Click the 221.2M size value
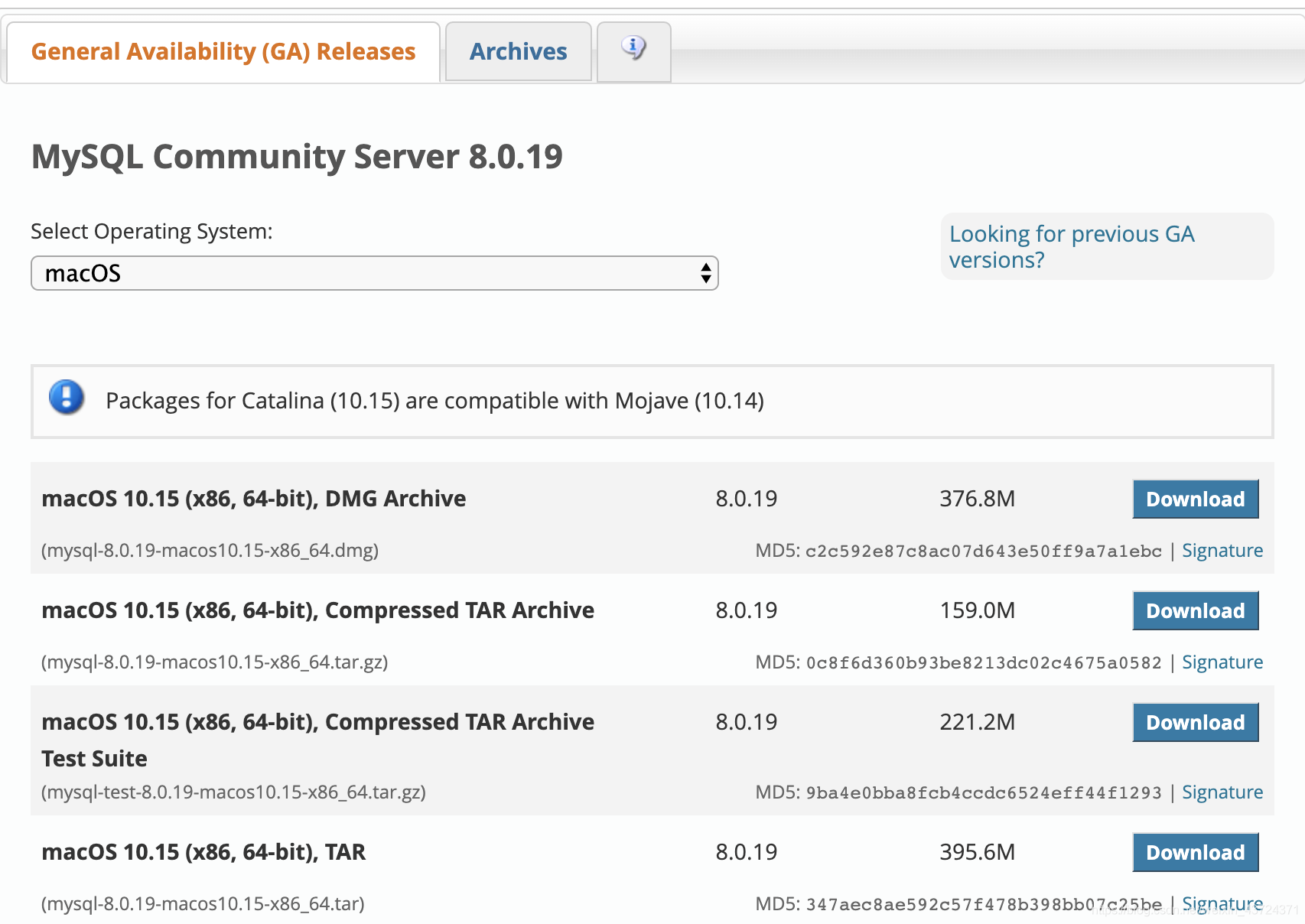Screen dimensions: 1305x924 click(x=977, y=722)
